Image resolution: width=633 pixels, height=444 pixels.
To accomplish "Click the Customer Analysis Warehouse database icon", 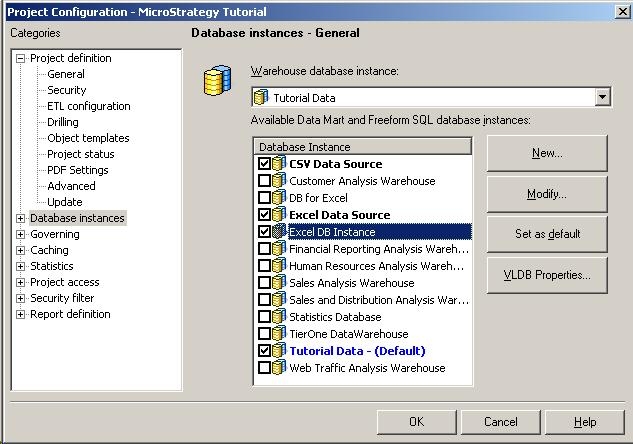I will (279, 181).
